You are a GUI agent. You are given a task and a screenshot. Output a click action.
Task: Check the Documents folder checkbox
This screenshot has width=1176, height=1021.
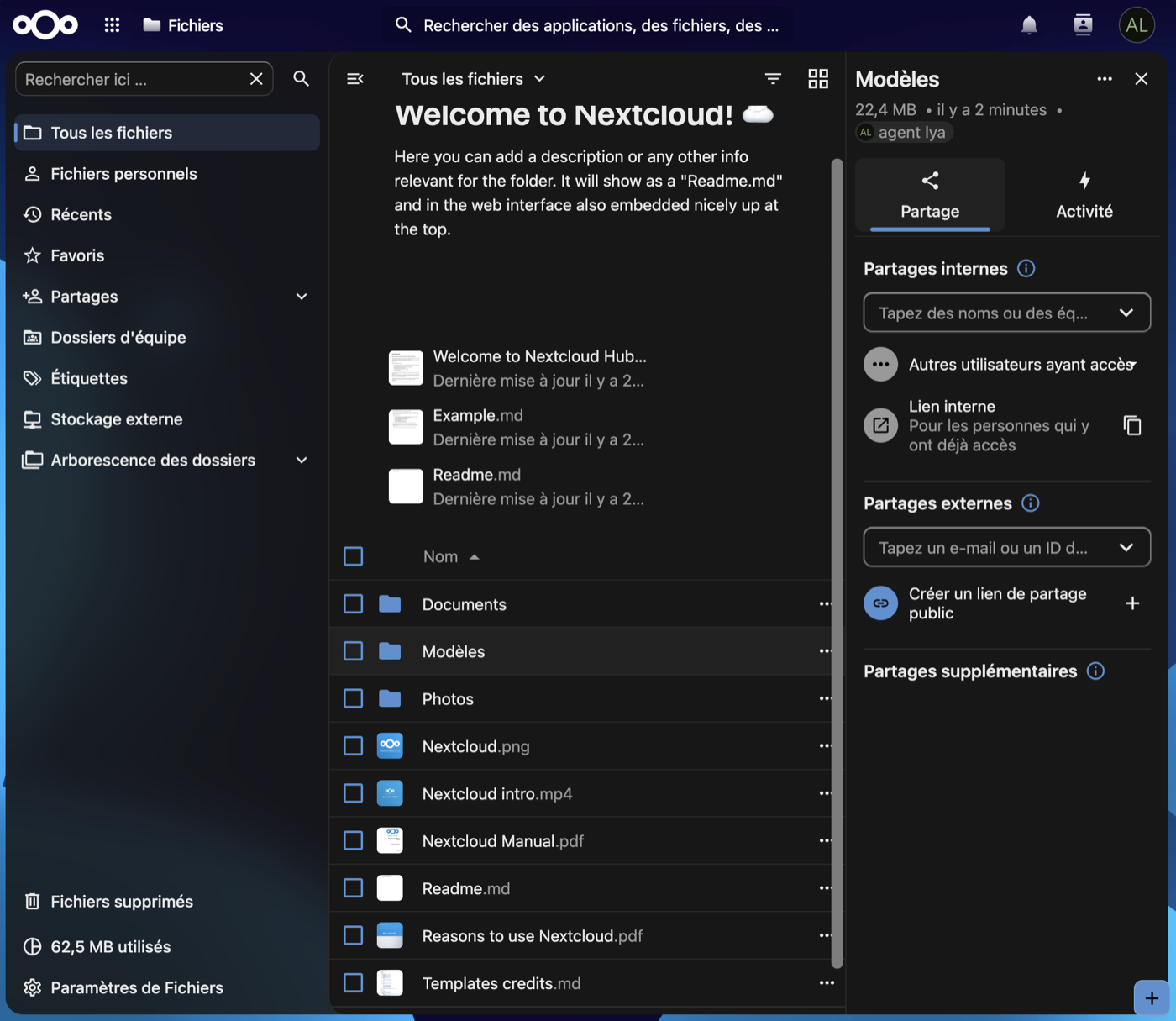(x=354, y=604)
